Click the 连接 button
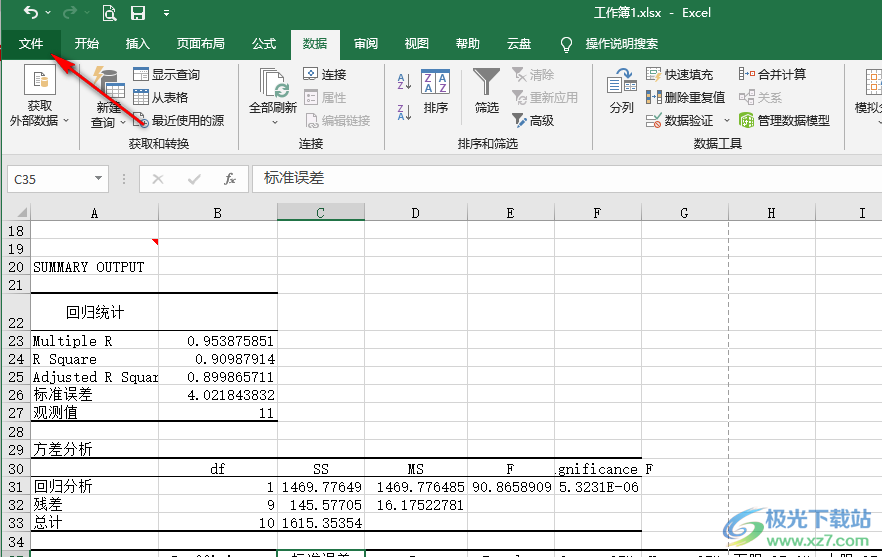Screen dimensions: 882x557 (x=325, y=74)
